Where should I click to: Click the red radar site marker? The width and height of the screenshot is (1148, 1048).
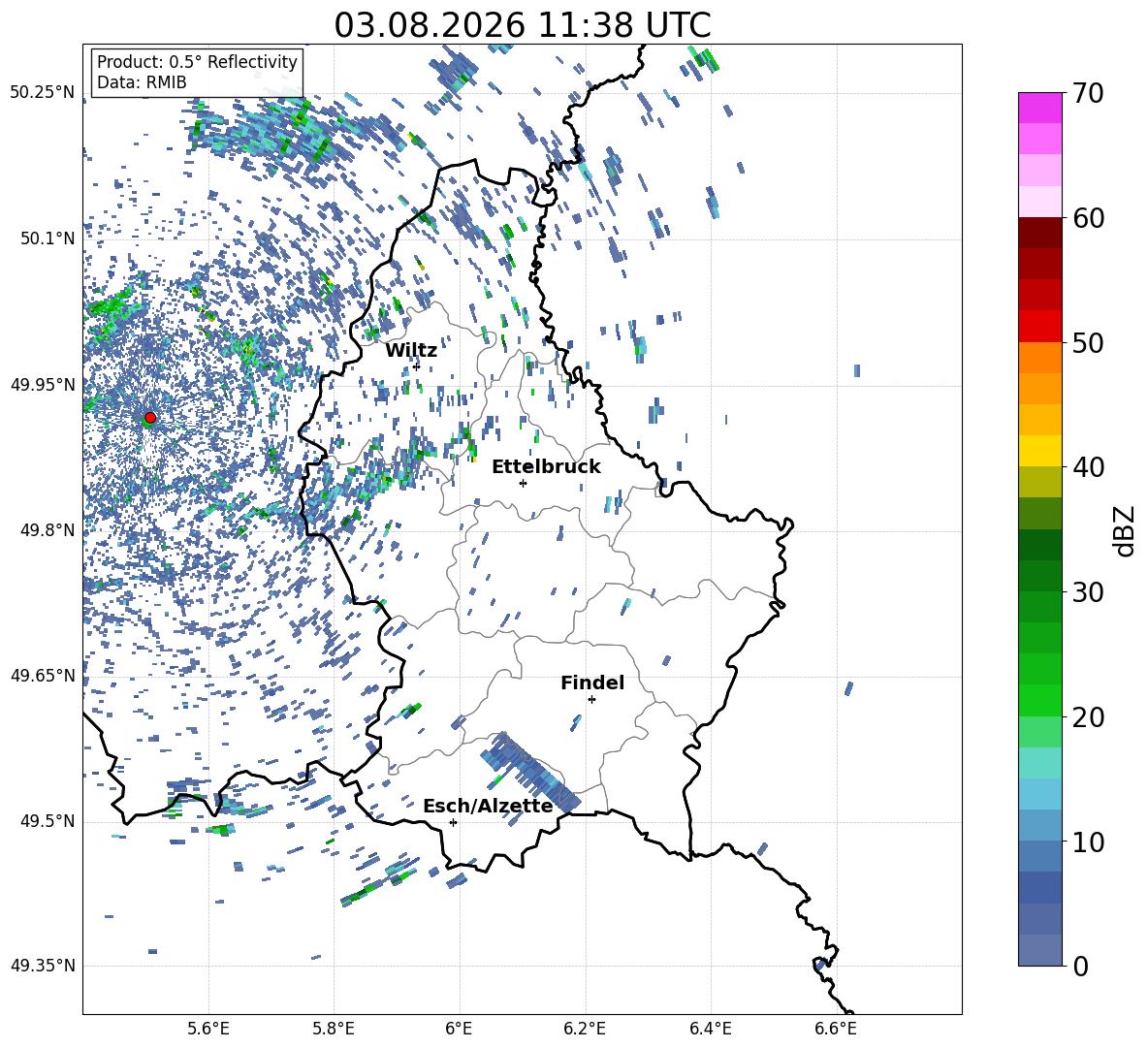(150, 418)
